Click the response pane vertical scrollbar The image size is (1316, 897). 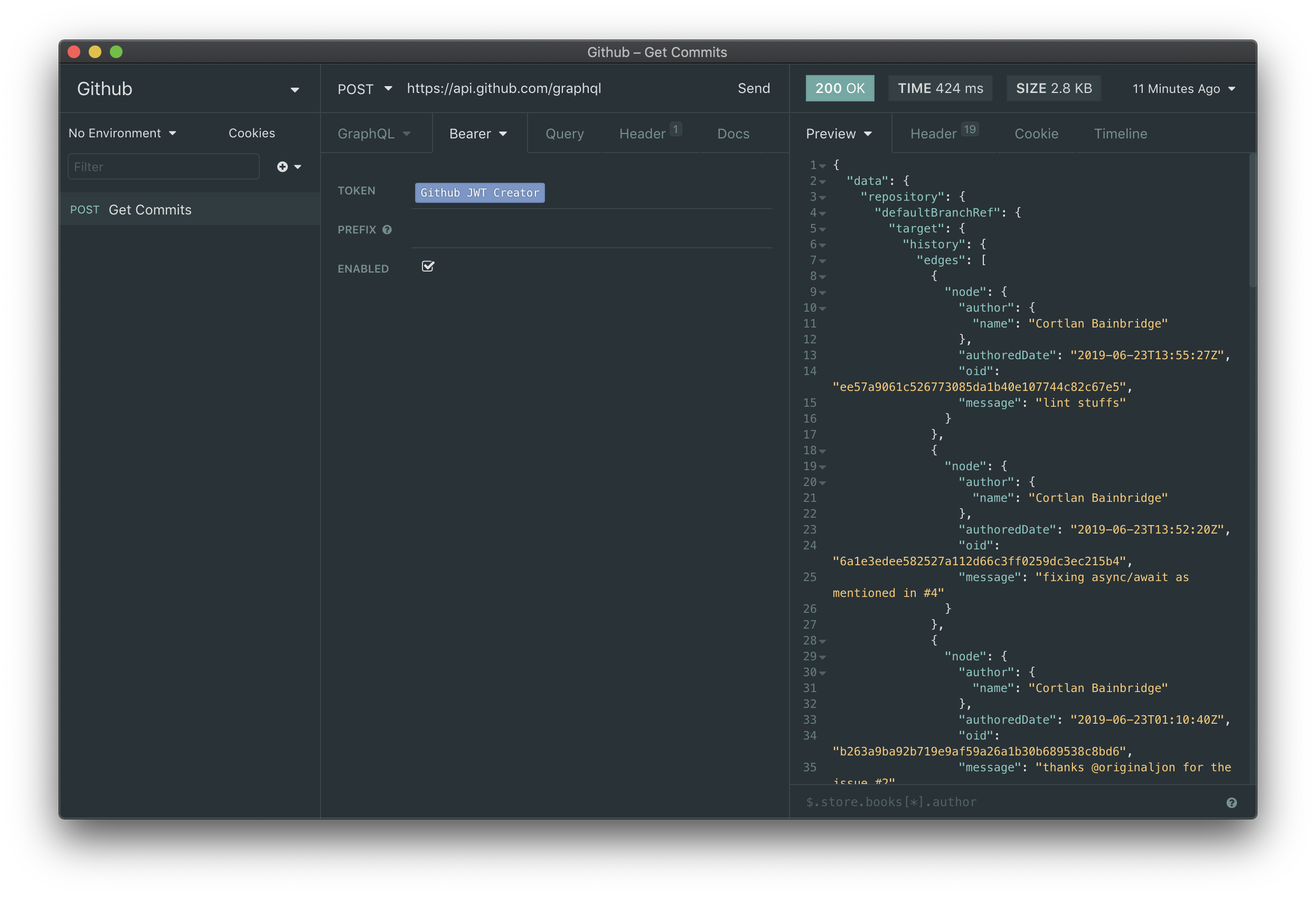[x=1252, y=221]
